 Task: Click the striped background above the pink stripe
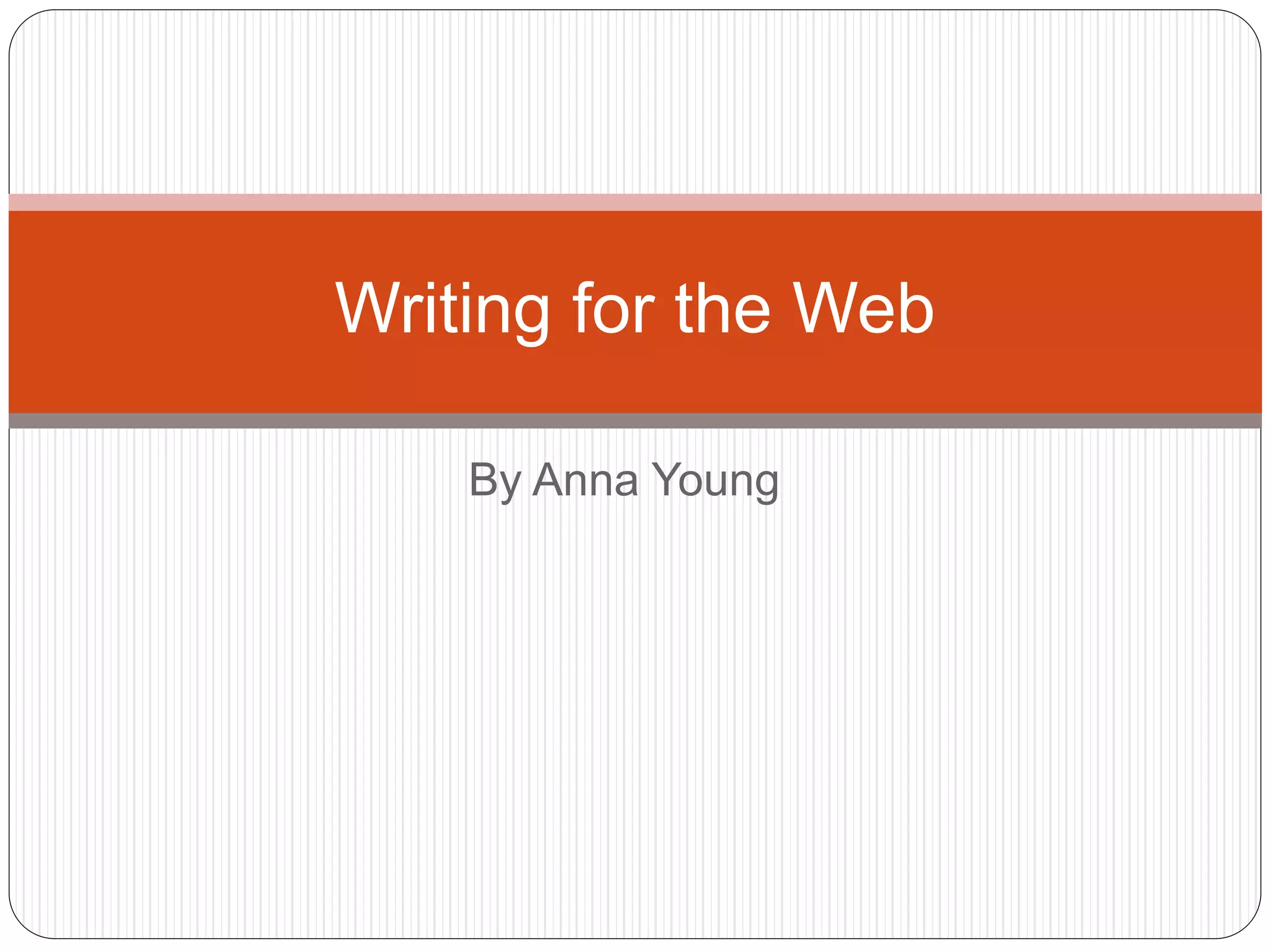pos(635,99)
